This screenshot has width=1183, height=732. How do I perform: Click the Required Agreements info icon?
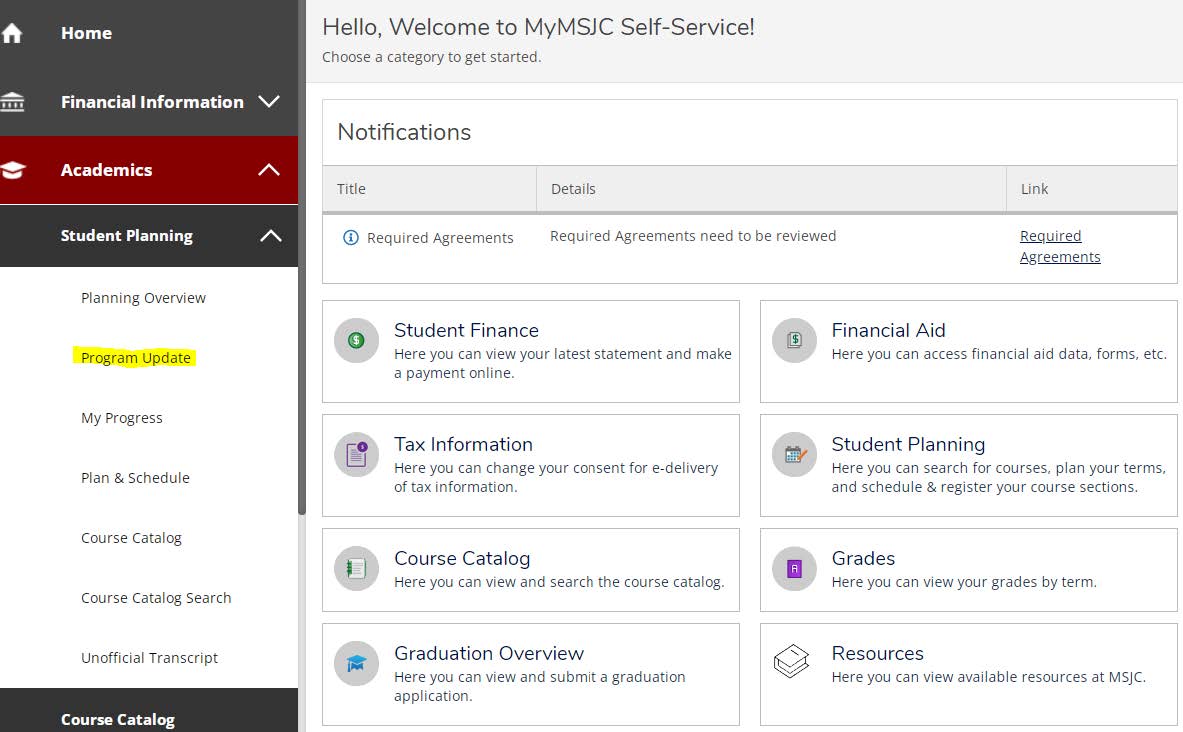pyautogui.click(x=350, y=238)
